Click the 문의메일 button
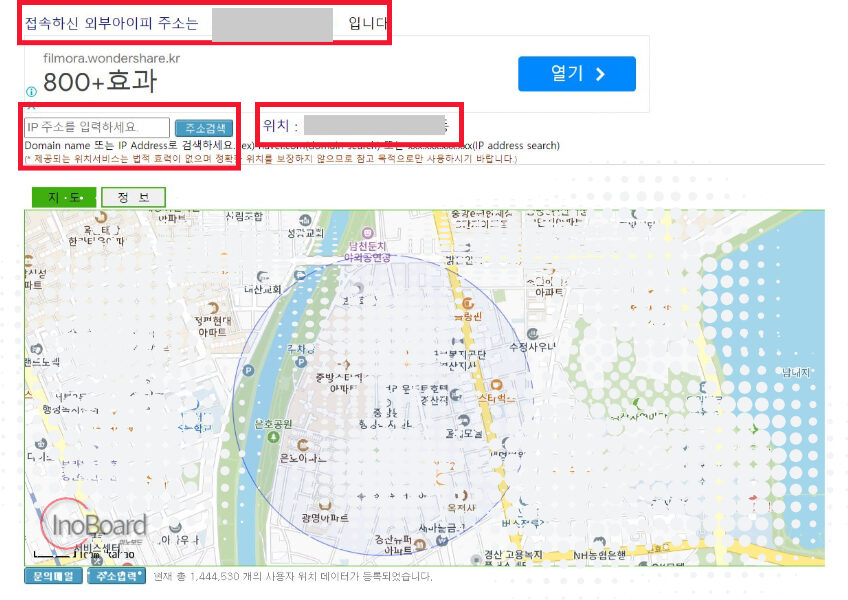 point(53,576)
